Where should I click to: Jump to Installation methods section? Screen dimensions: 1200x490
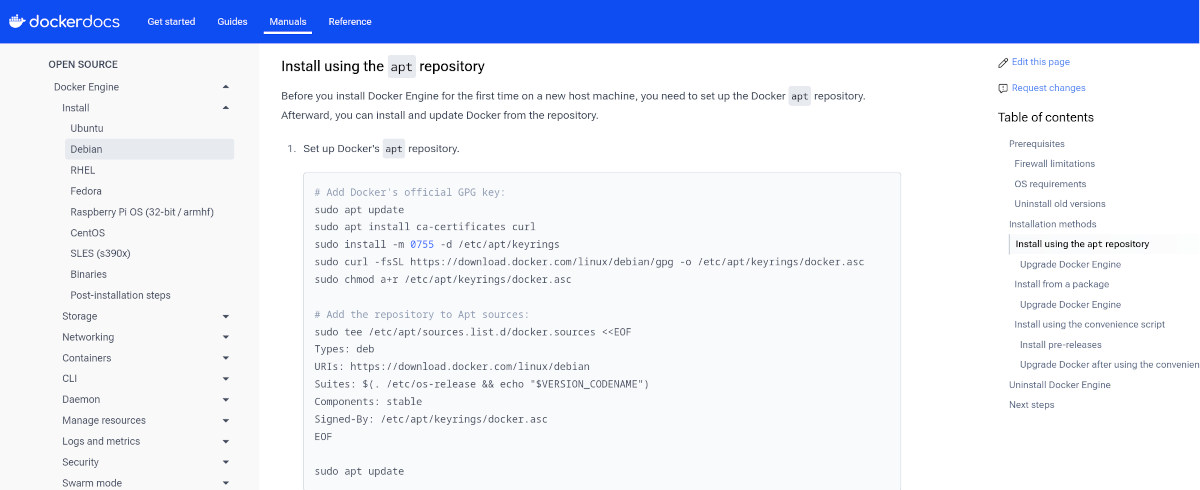(x=1053, y=224)
